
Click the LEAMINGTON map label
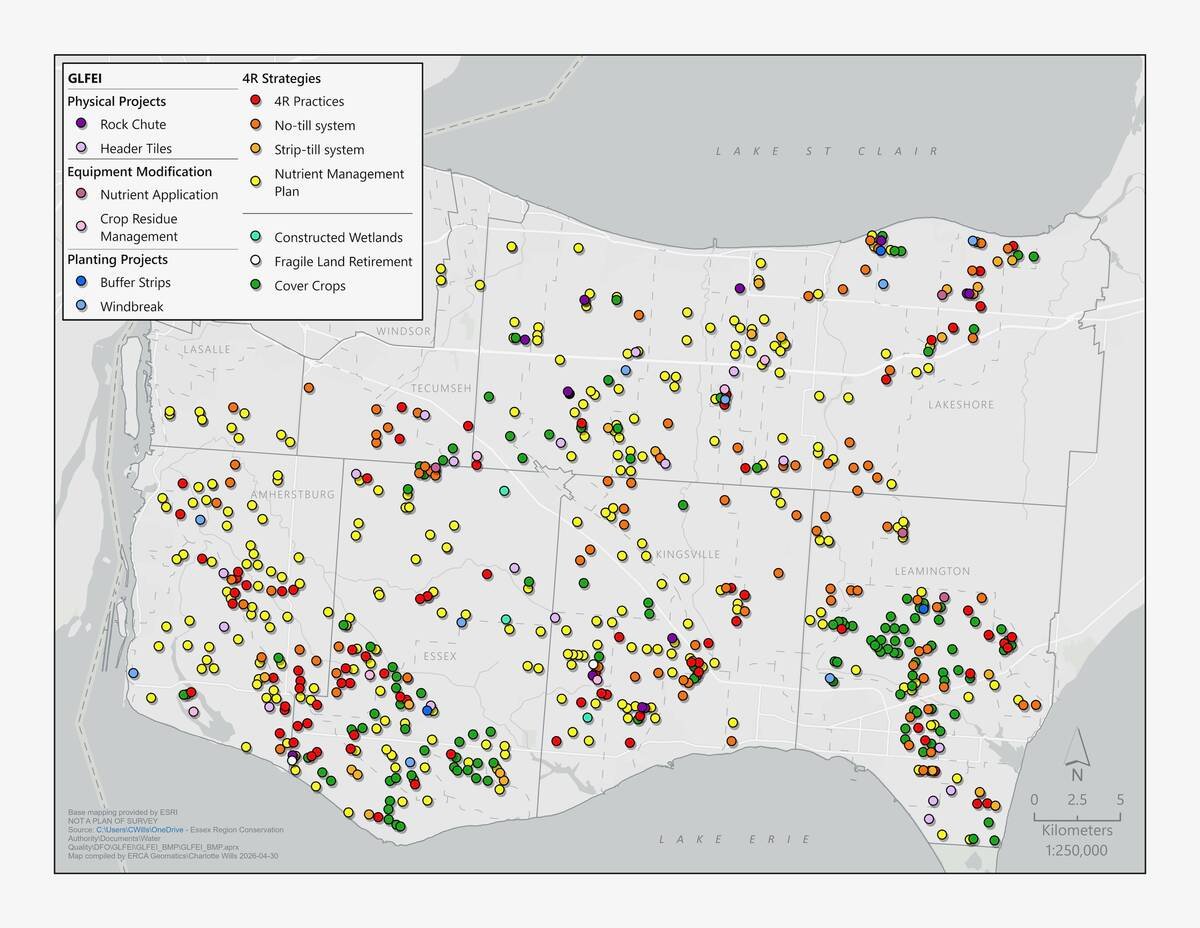[x=932, y=571]
